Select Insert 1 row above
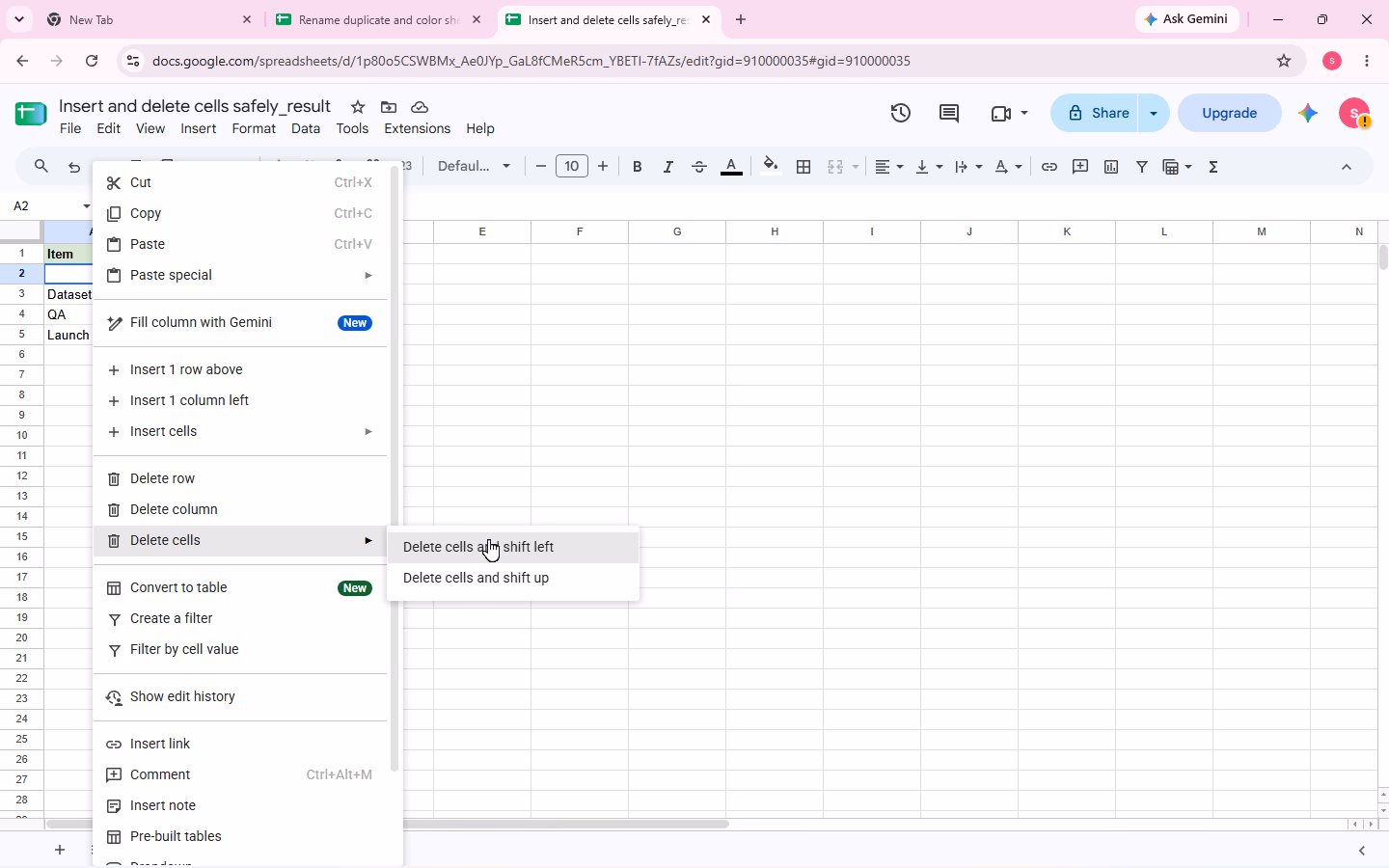The image size is (1389, 868). point(240,369)
